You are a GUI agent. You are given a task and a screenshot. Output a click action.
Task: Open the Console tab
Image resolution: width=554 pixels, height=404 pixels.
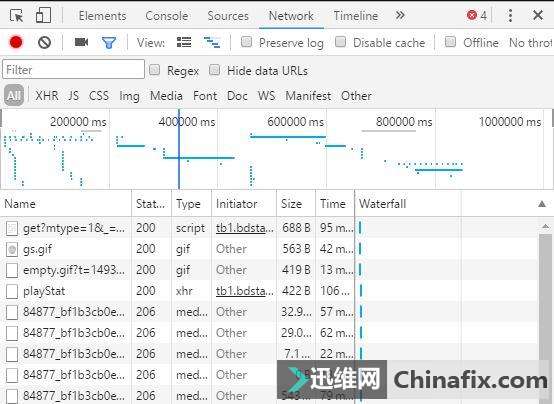[167, 16]
